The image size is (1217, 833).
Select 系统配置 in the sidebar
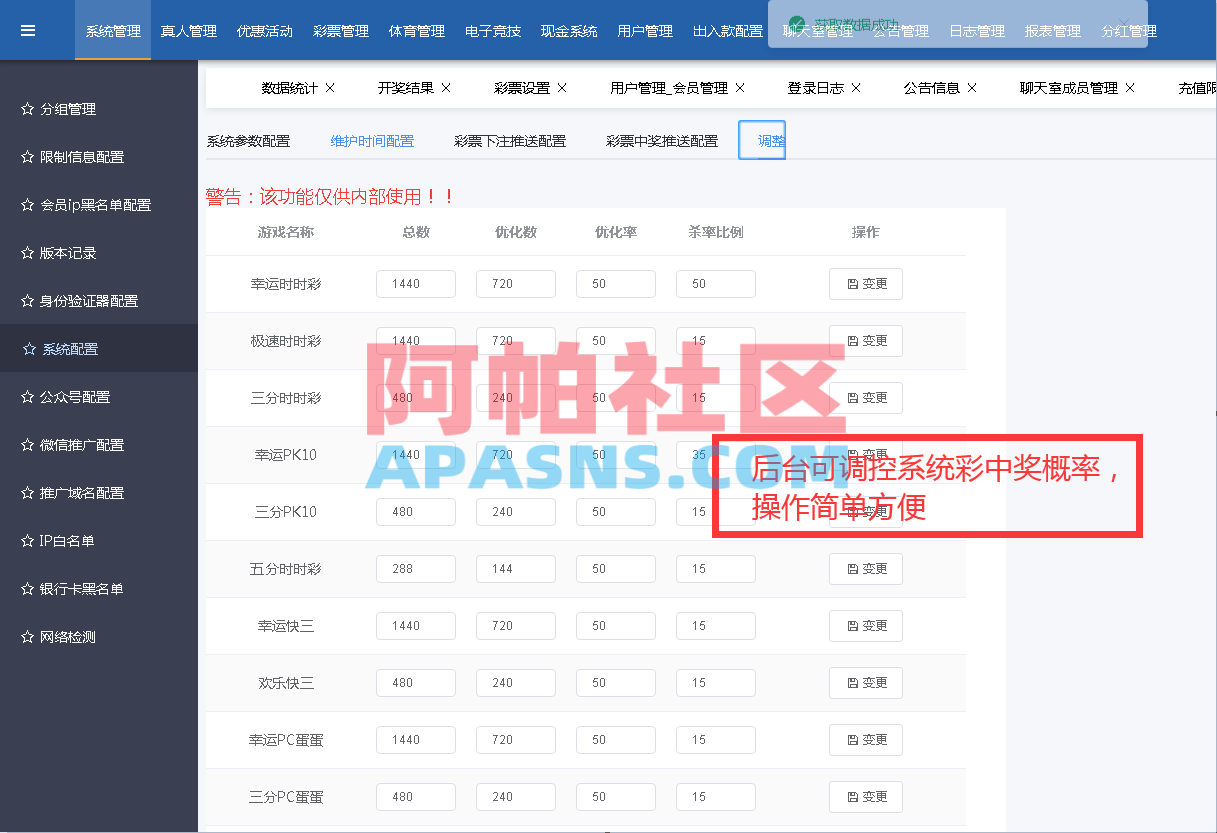70,348
